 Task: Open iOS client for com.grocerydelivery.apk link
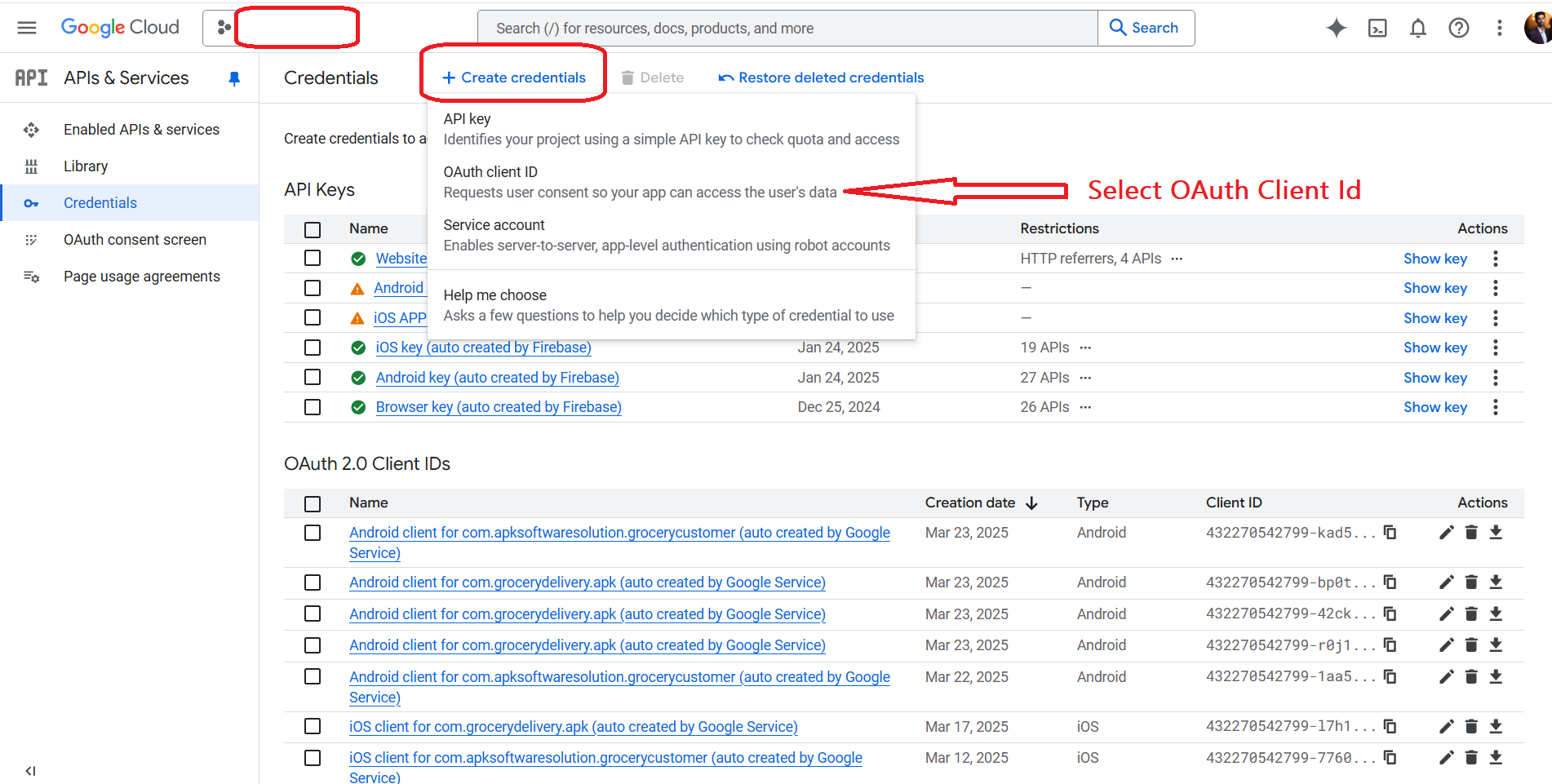[573, 727]
